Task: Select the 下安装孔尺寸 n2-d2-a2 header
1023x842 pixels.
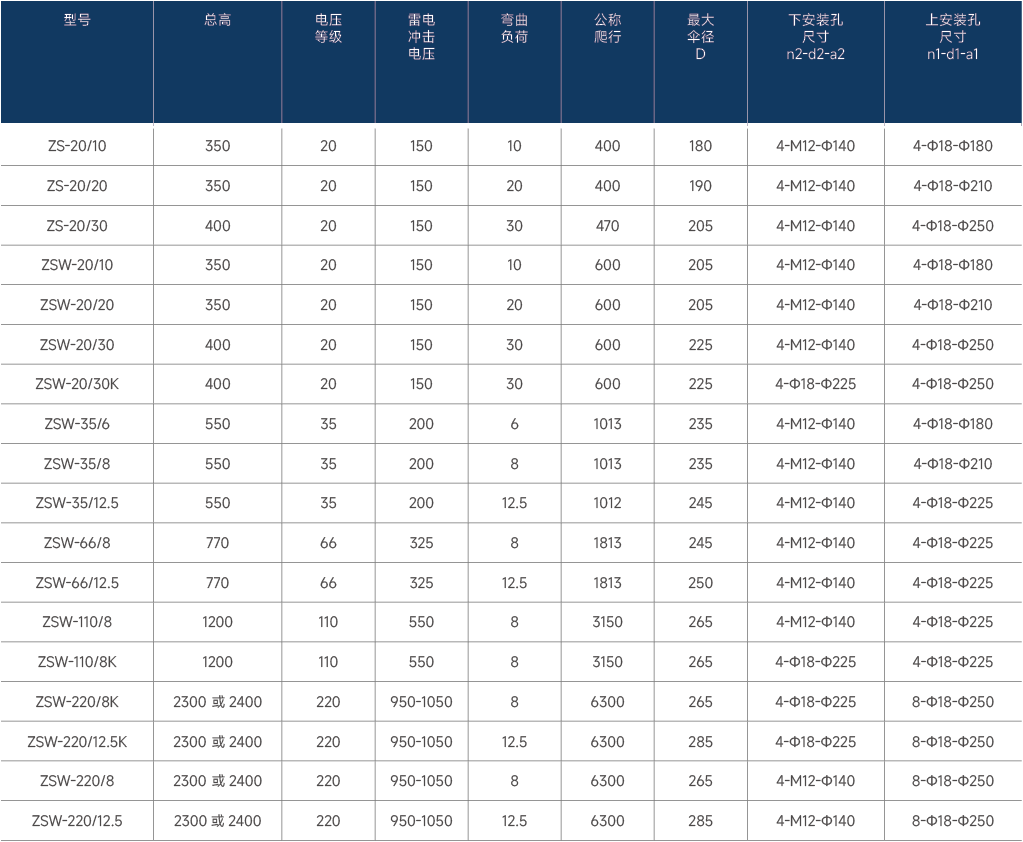Action: [815, 37]
